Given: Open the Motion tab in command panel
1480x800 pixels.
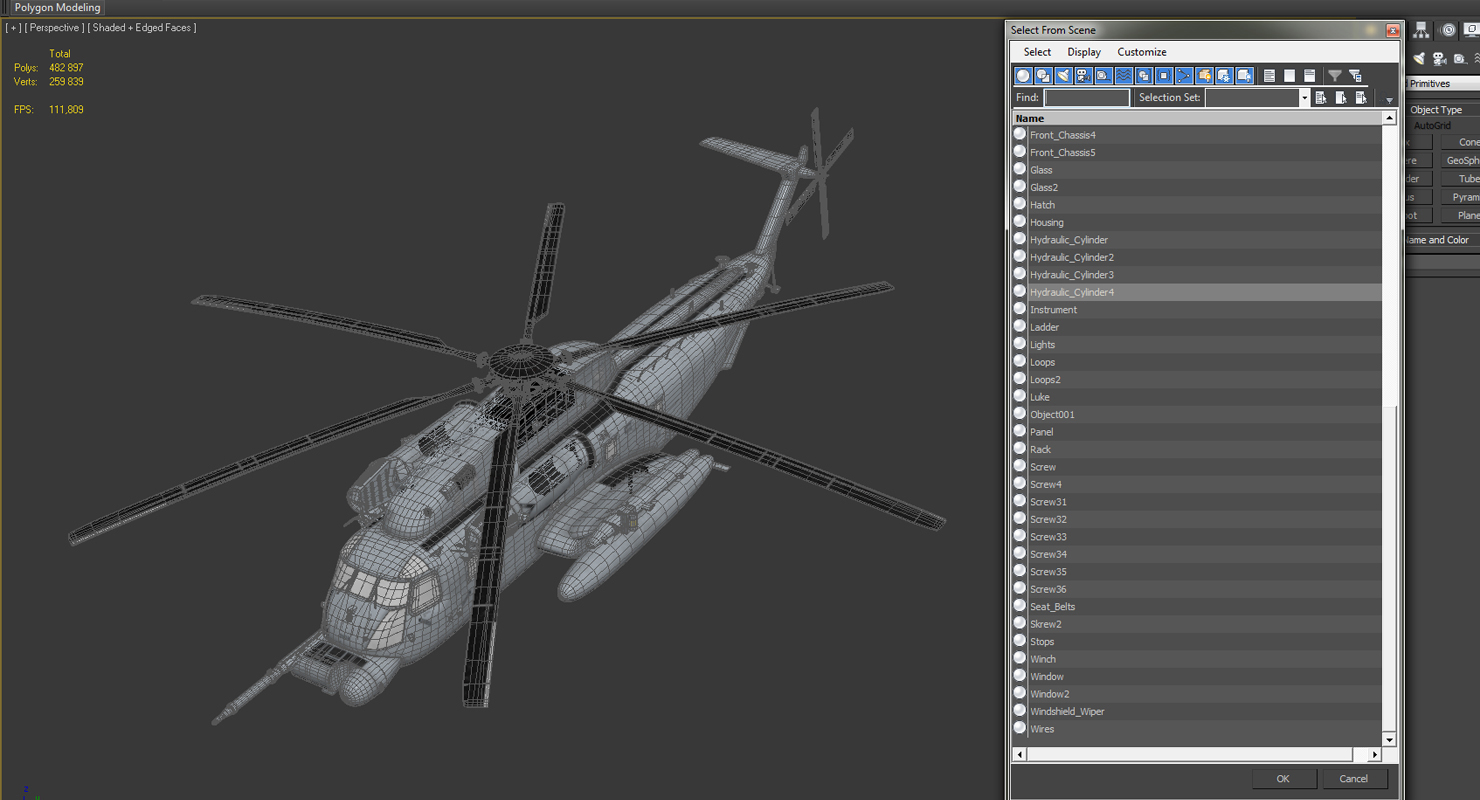Looking at the screenshot, I should click(x=1448, y=31).
